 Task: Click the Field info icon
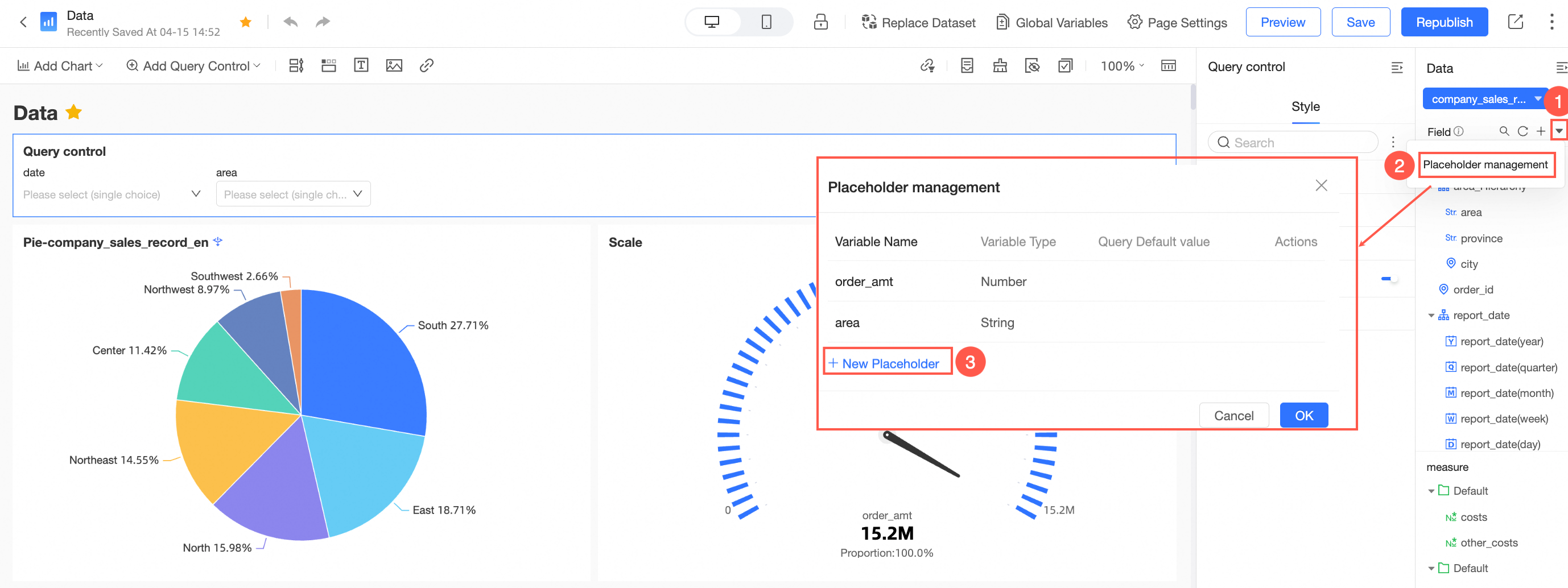[1458, 131]
